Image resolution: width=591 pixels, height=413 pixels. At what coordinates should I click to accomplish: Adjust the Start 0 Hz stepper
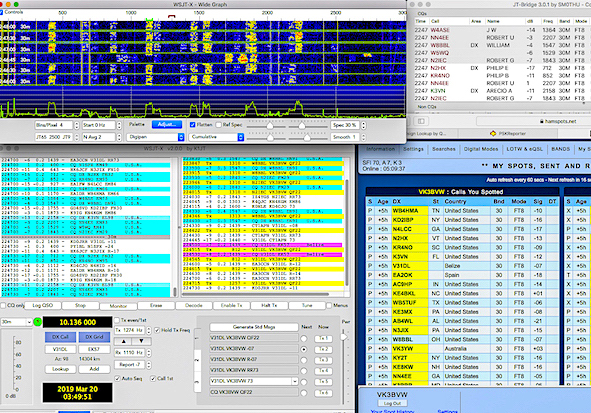(x=119, y=125)
